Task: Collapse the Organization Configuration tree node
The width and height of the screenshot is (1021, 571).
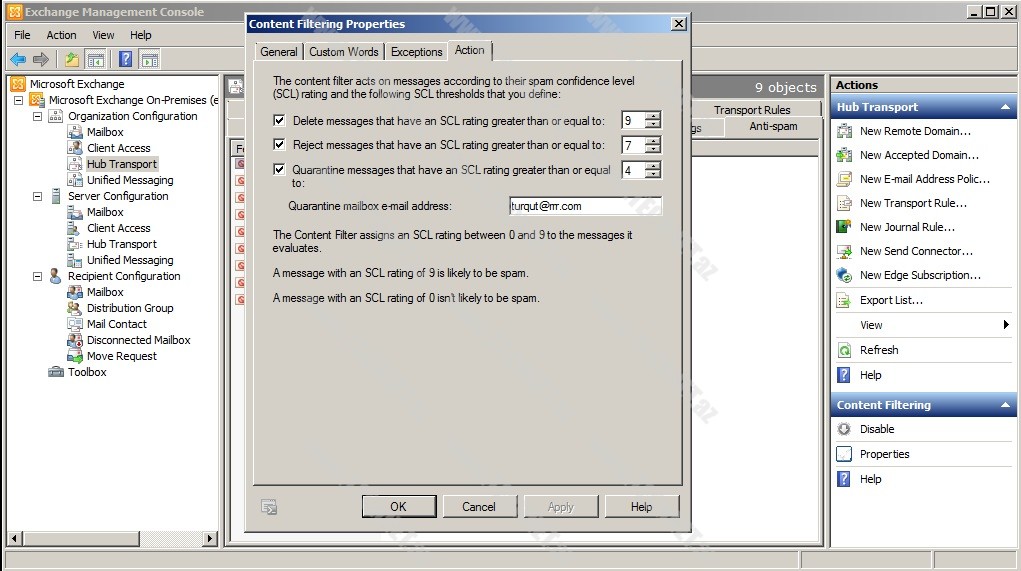Action: (38, 116)
